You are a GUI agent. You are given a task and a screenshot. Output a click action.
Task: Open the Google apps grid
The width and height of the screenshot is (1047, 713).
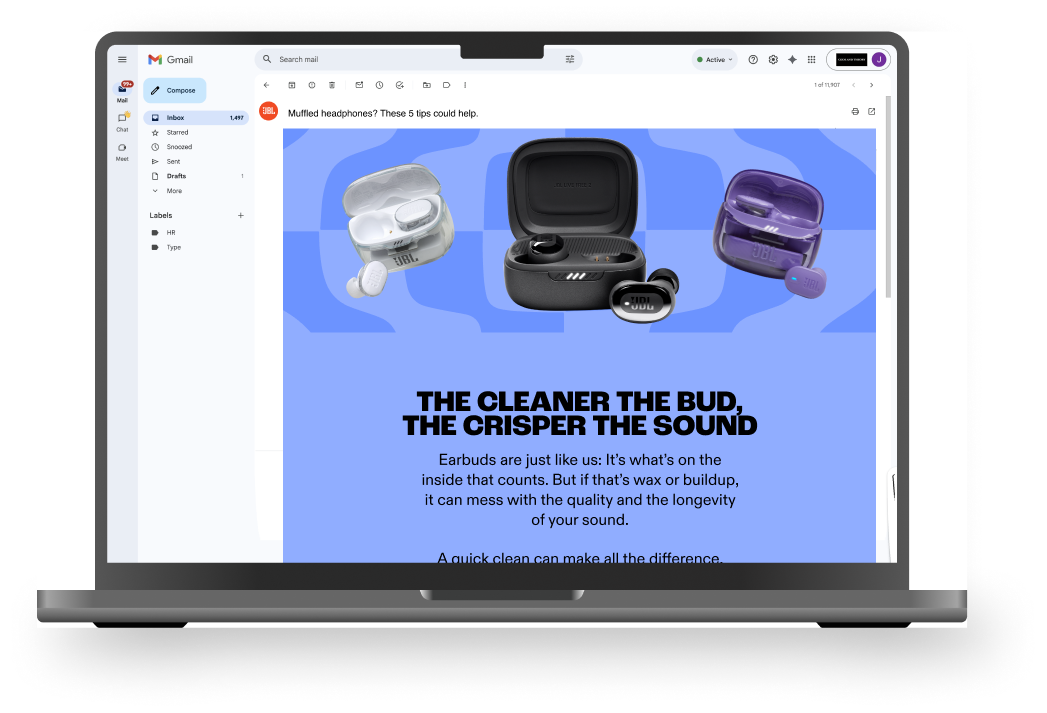811,59
